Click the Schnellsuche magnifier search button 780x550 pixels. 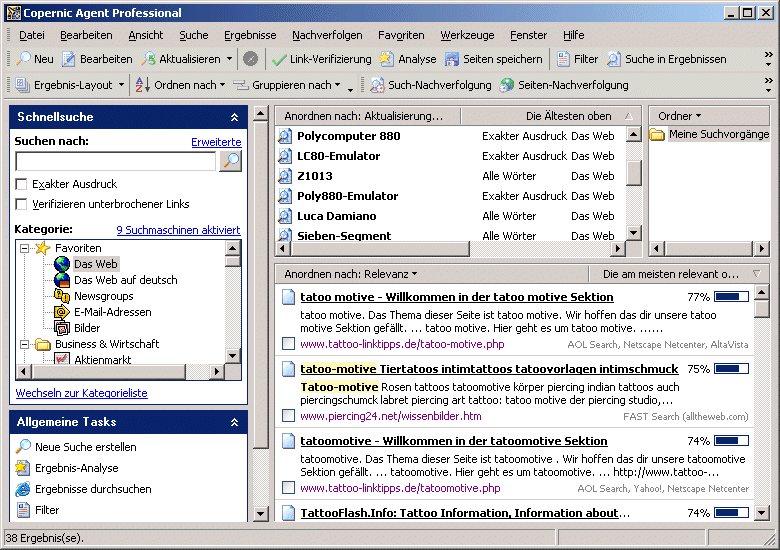pyautogui.click(x=231, y=161)
